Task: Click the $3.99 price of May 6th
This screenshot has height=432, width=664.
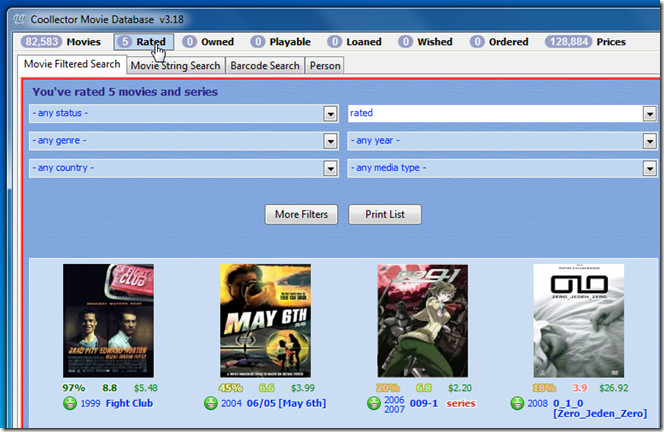Action: tap(303, 388)
